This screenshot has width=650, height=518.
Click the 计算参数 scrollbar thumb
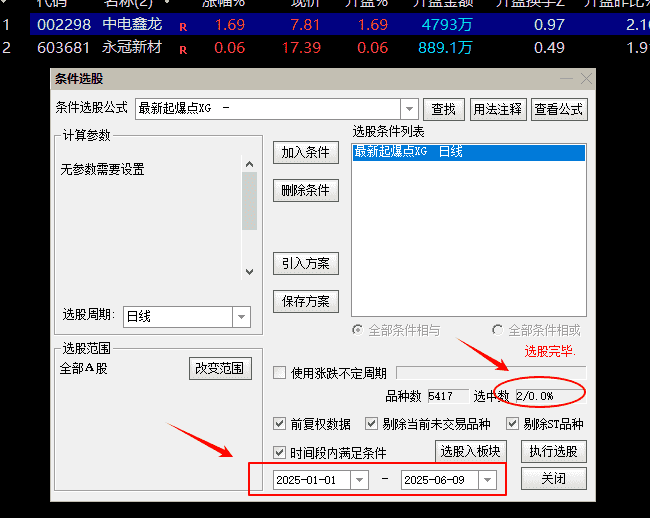point(249,201)
